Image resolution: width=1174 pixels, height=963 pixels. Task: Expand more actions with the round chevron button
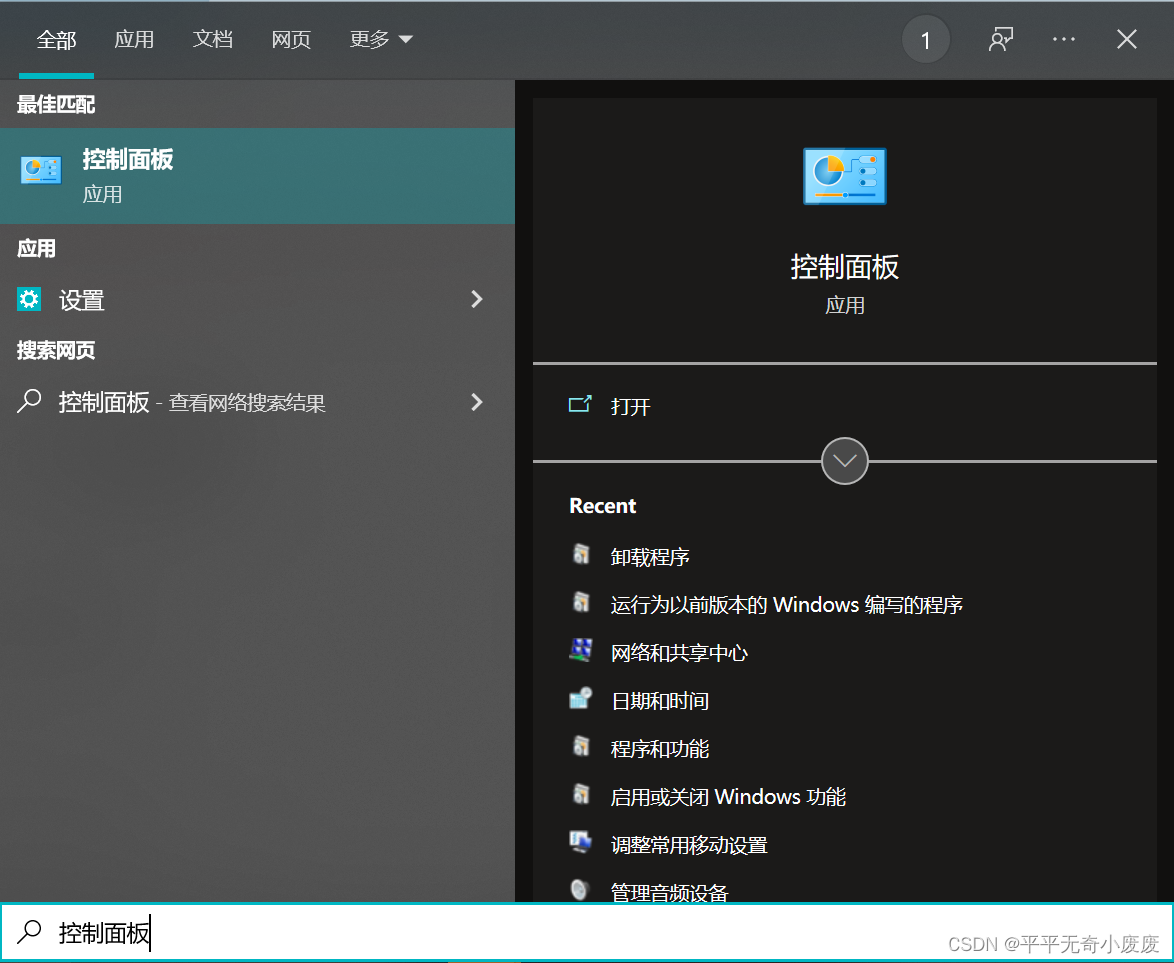pyautogui.click(x=845, y=461)
